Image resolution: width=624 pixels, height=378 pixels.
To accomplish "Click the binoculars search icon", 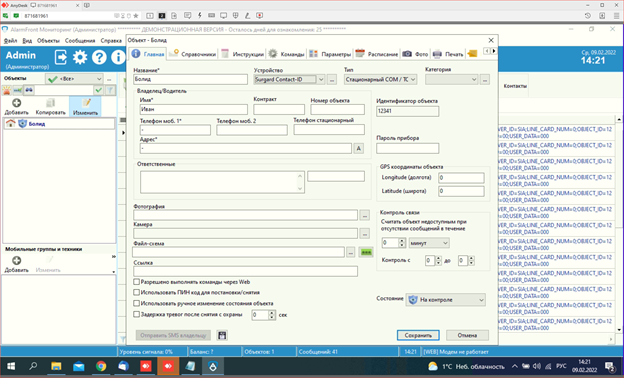I will [29, 90].
